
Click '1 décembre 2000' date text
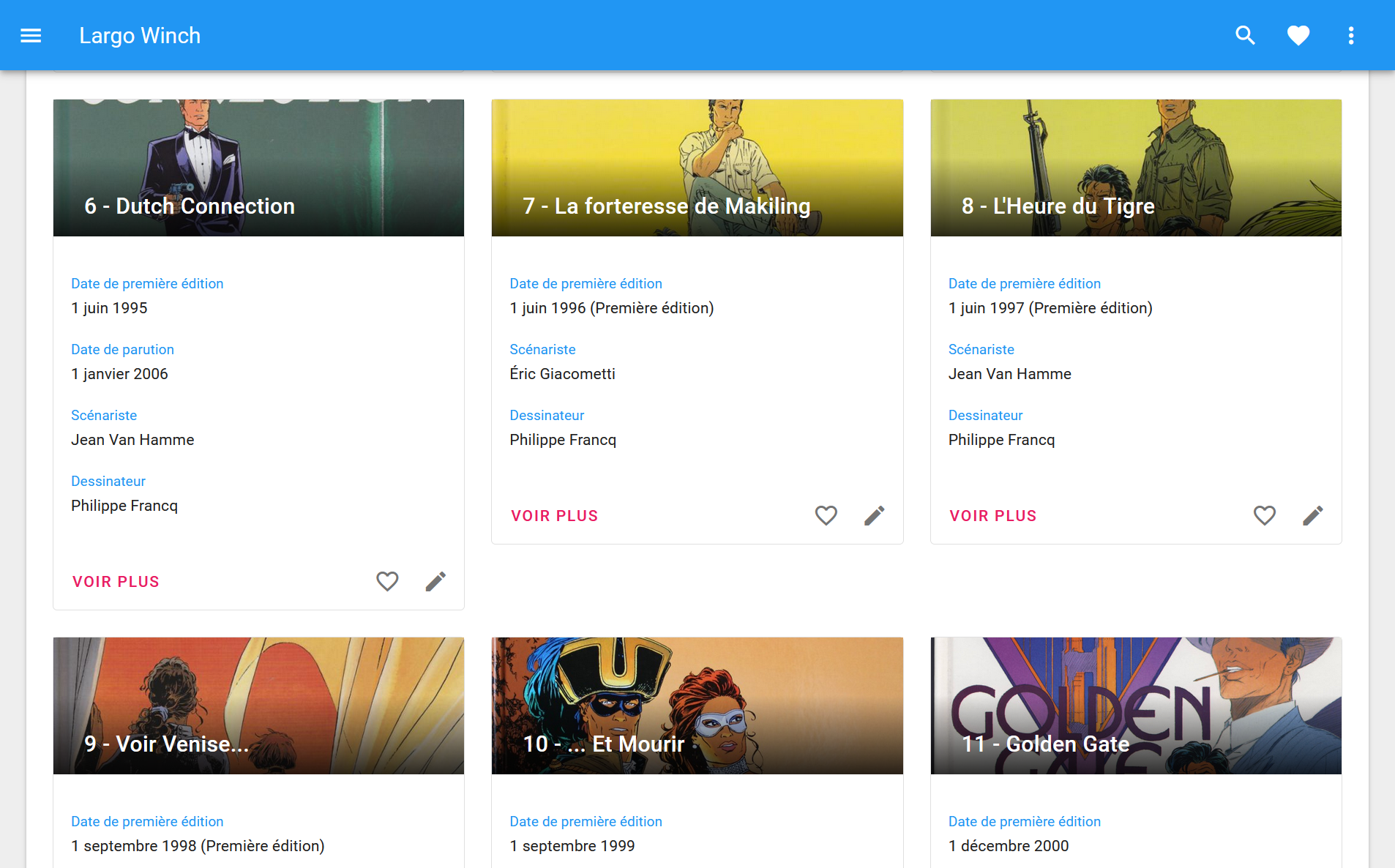point(1009,846)
